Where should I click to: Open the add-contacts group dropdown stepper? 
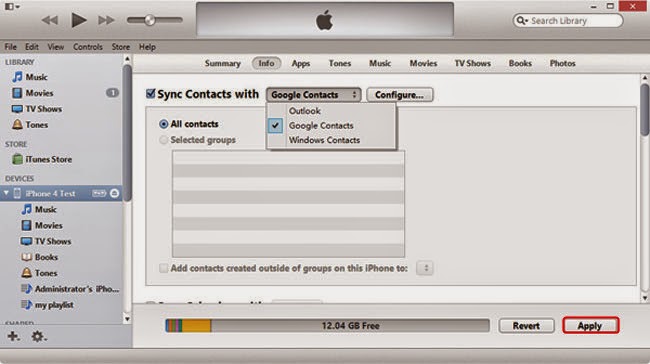425,268
